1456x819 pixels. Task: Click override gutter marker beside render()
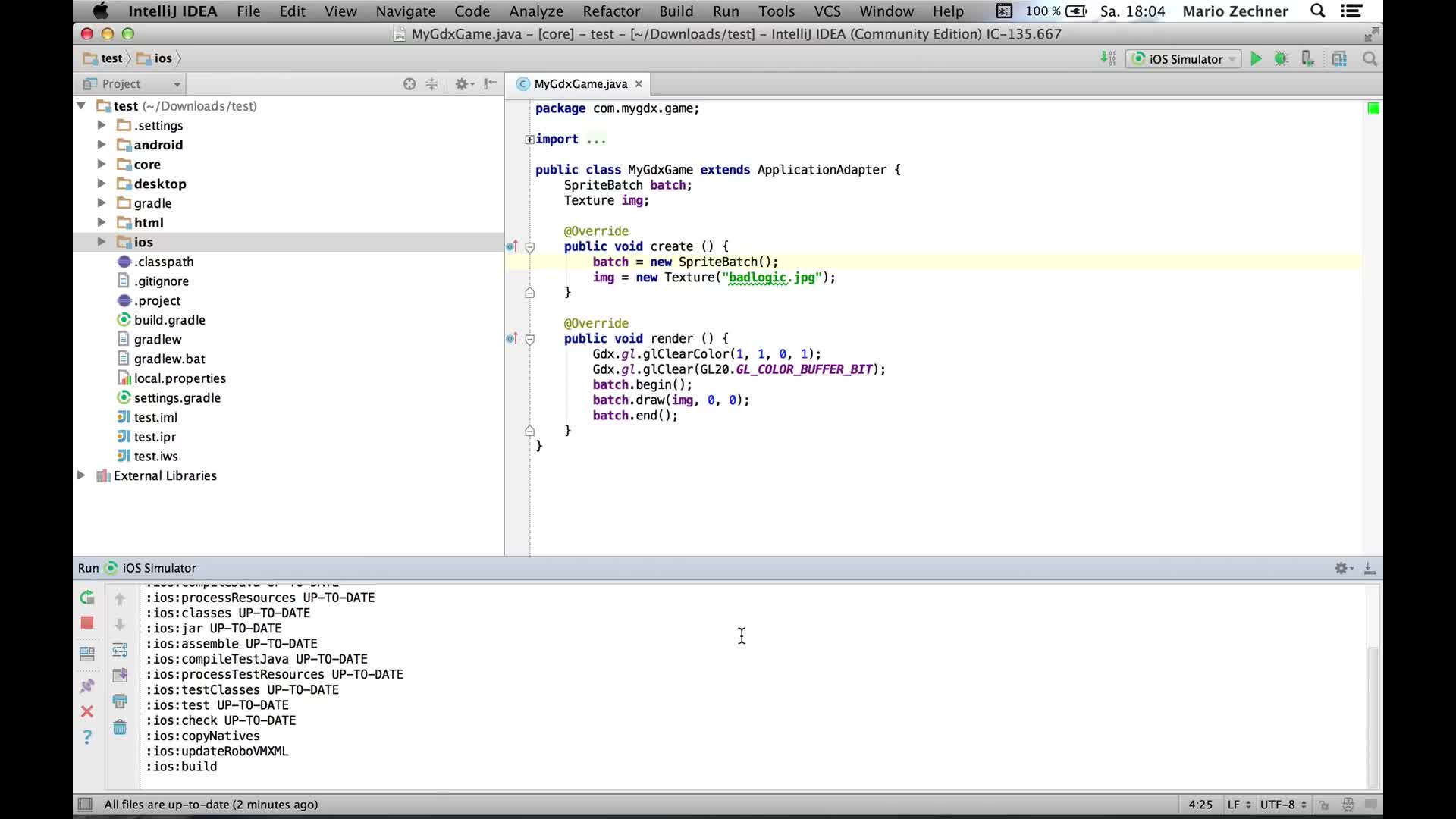[512, 338]
